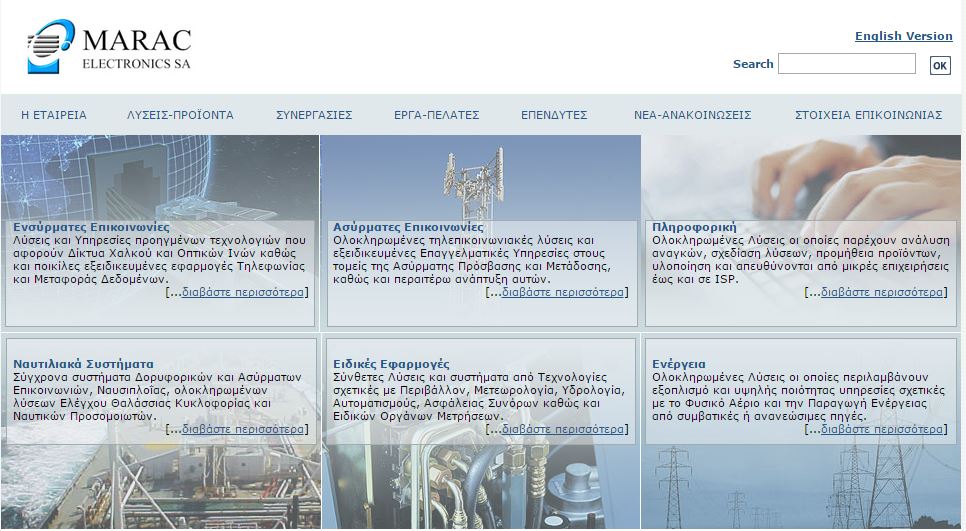Click the MARAC Electronics logo

coord(108,48)
